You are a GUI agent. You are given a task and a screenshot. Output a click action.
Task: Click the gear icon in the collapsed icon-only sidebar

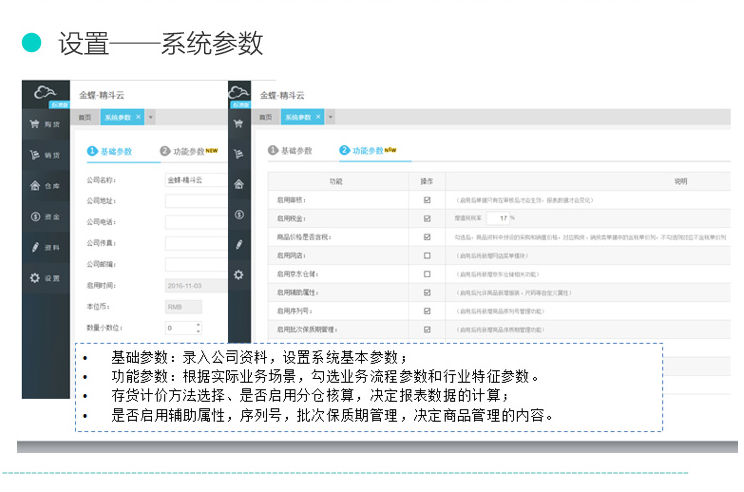239,275
